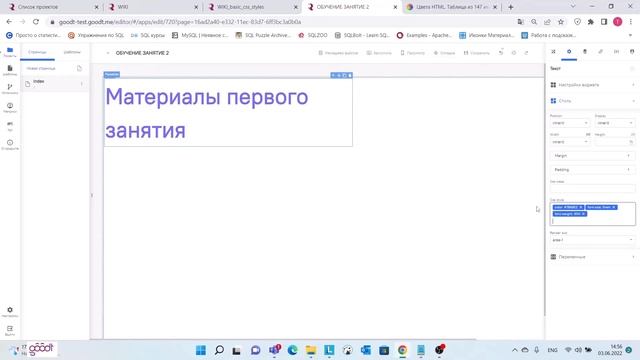Select the Материалы первого занятия heading text
640x360 pixels.
(x=207, y=113)
